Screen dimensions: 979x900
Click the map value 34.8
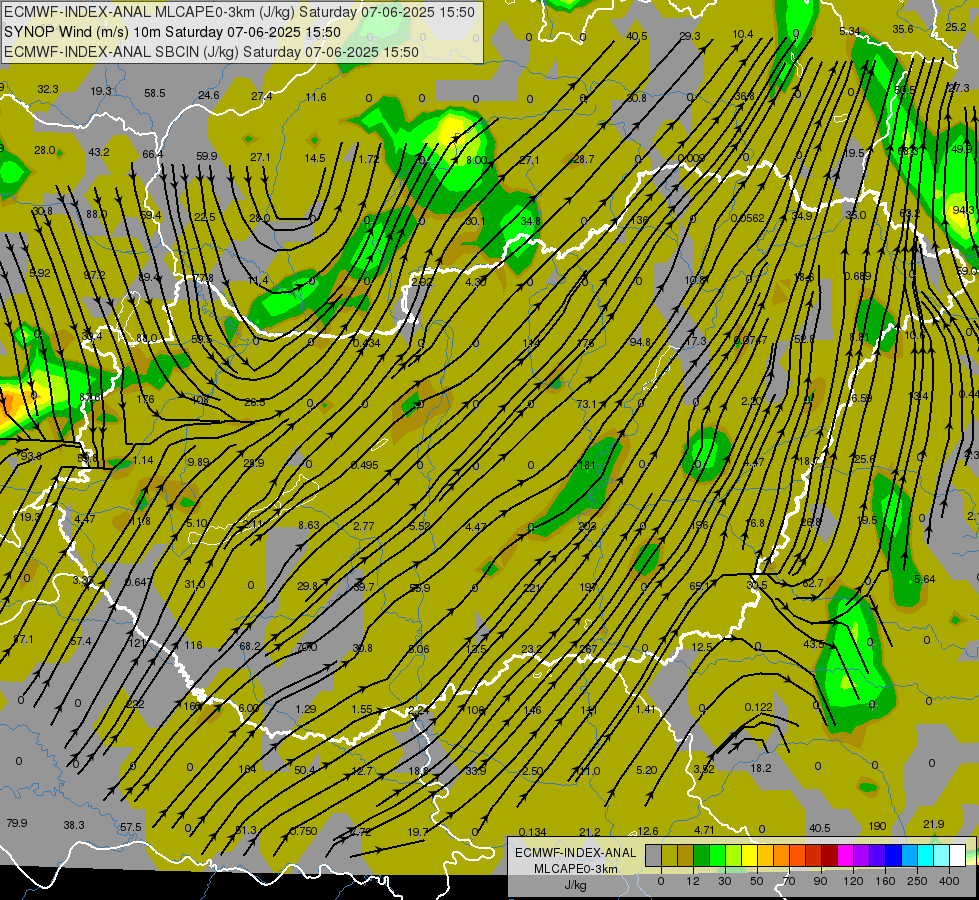pos(530,221)
